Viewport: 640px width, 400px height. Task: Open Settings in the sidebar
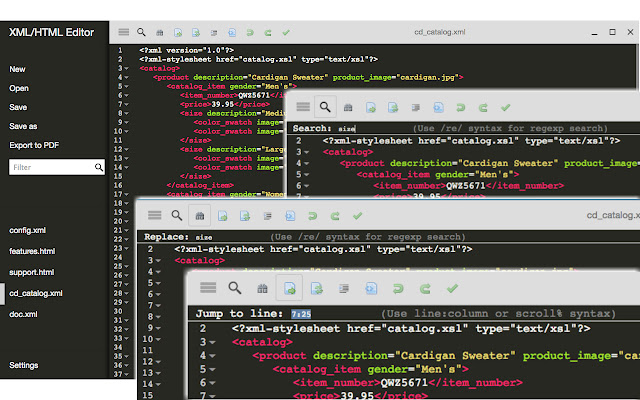[23, 365]
